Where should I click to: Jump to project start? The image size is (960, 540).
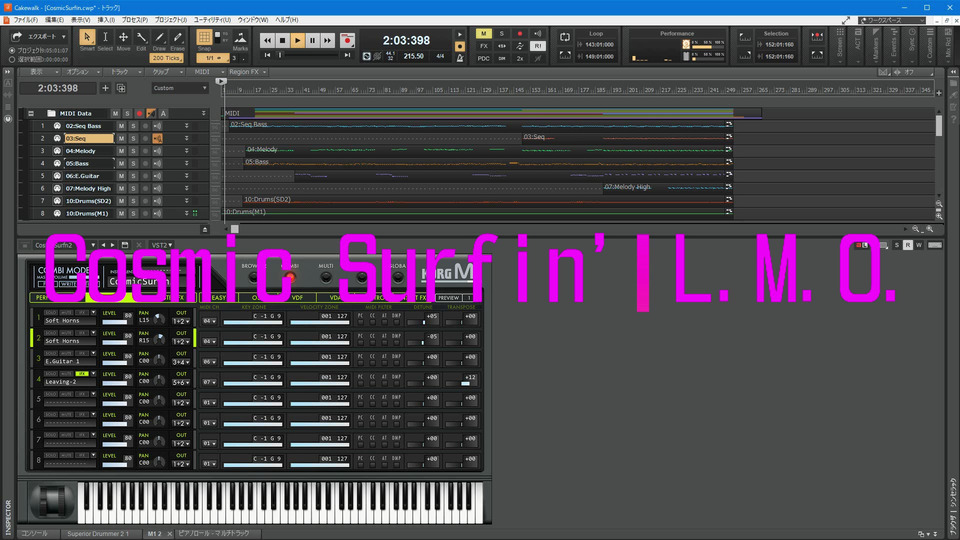click(x=268, y=55)
